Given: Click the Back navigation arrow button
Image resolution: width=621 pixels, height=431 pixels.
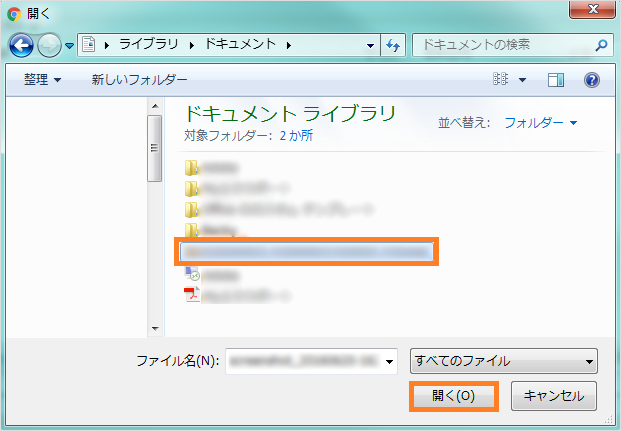Looking at the screenshot, I should coord(22,45).
